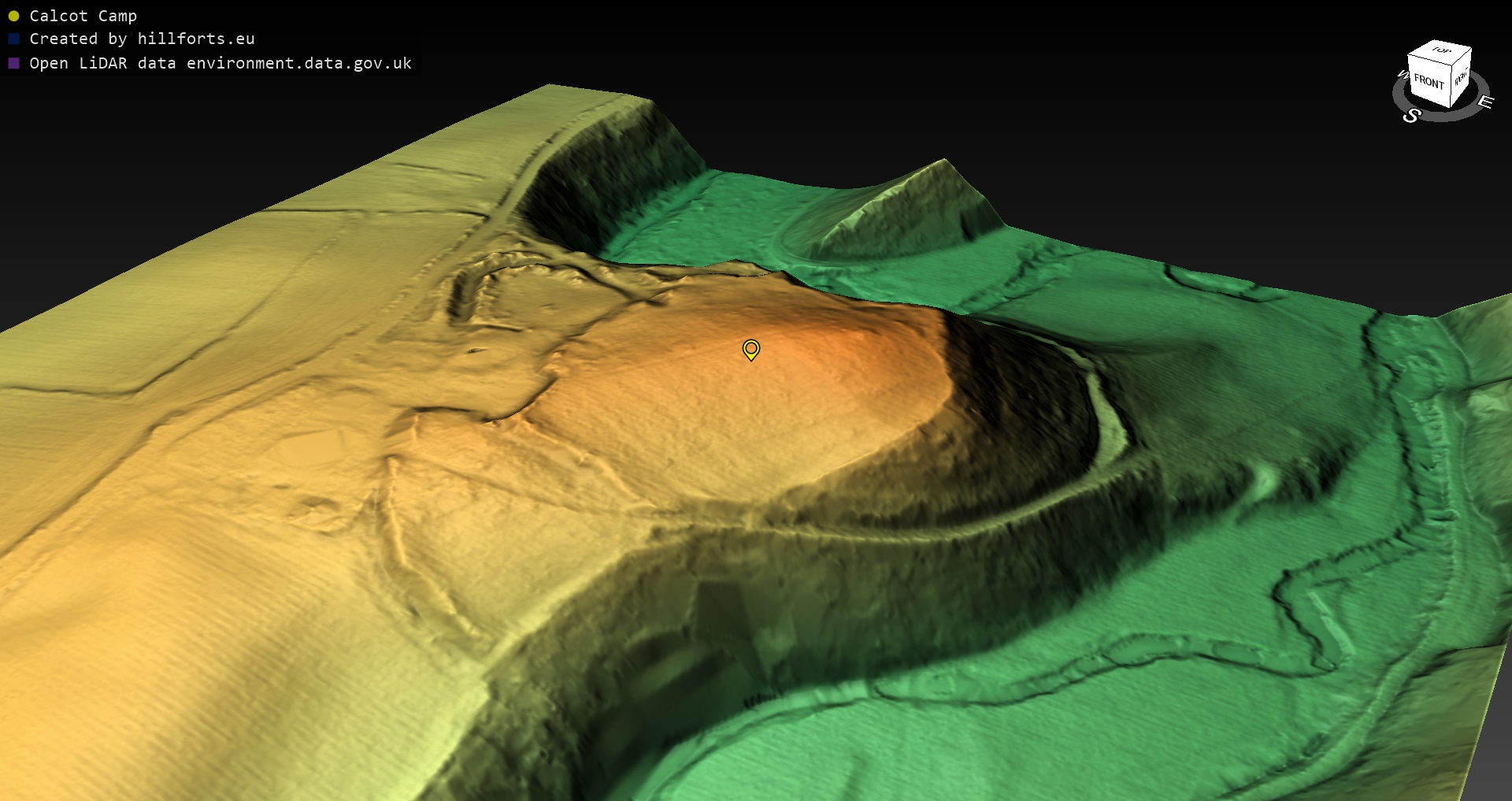Click the W compass direction letter
This screenshot has width=1512, height=801.
click(x=1402, y=75)
